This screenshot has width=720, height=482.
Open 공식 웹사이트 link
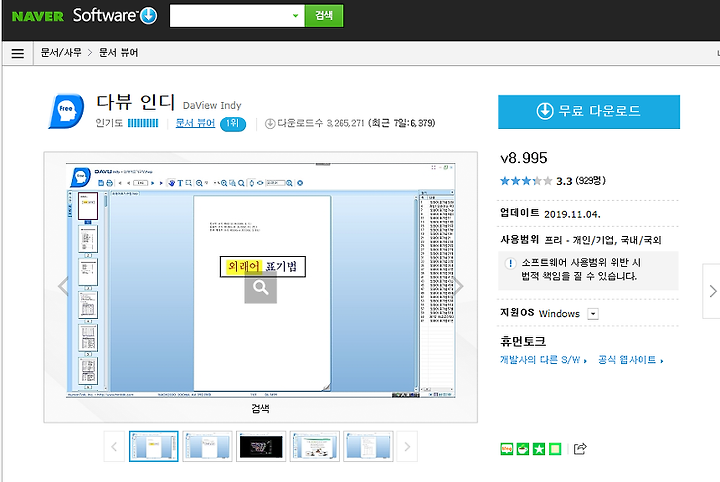click(630, 360)
